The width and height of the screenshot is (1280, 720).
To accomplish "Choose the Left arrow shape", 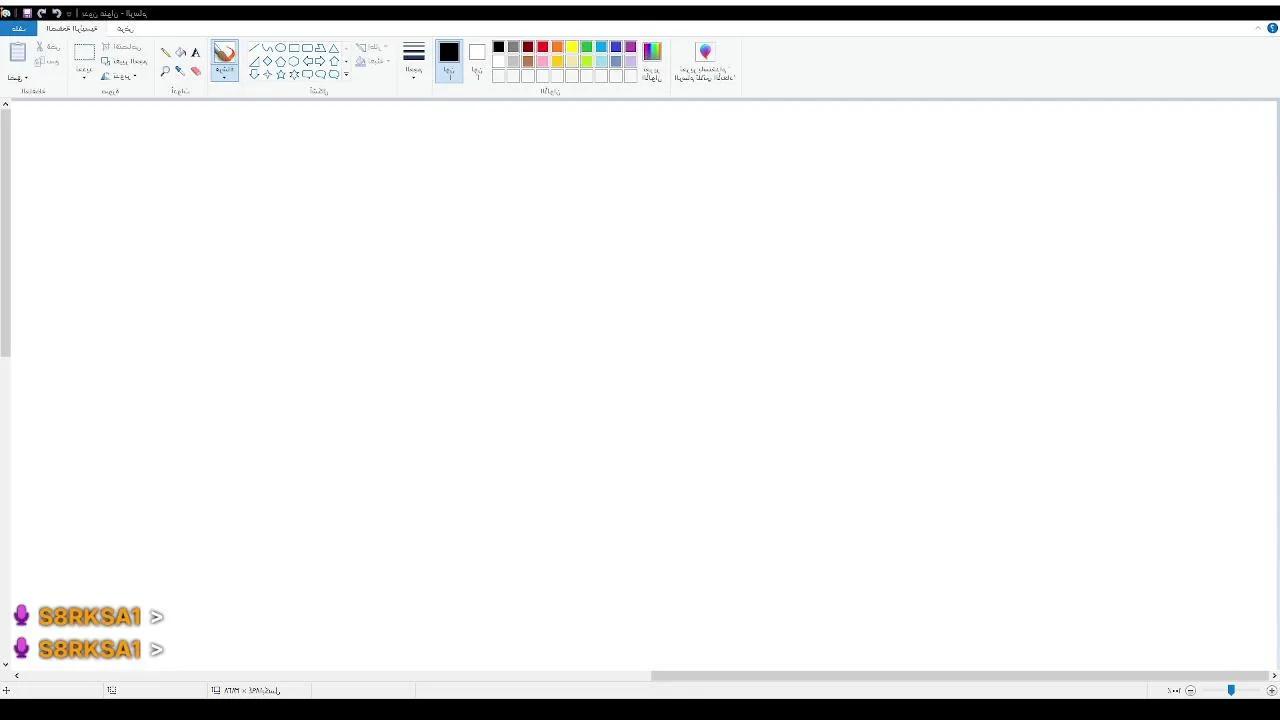I will pos(307,61).
